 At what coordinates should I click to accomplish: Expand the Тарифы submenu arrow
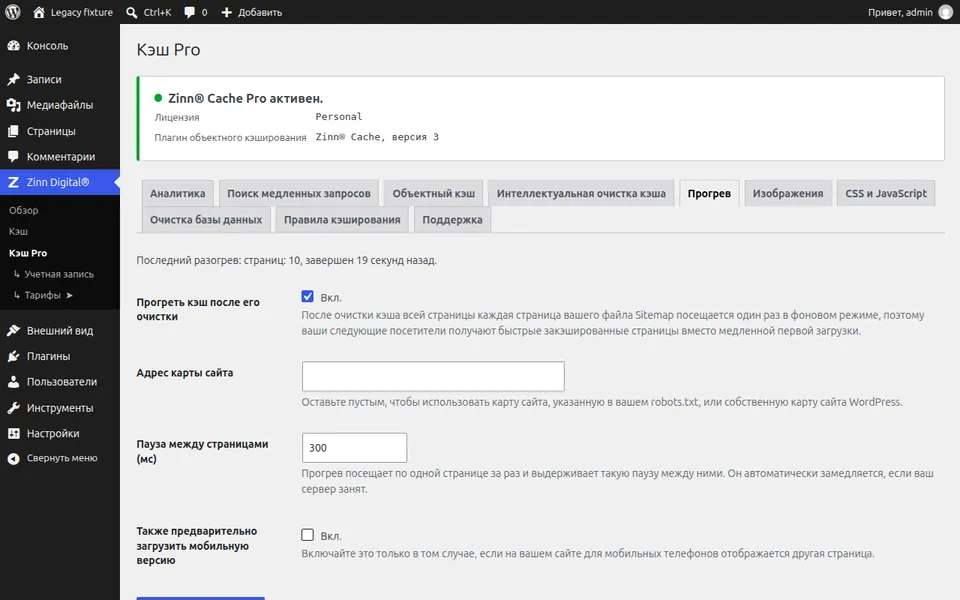coord(69,295)
